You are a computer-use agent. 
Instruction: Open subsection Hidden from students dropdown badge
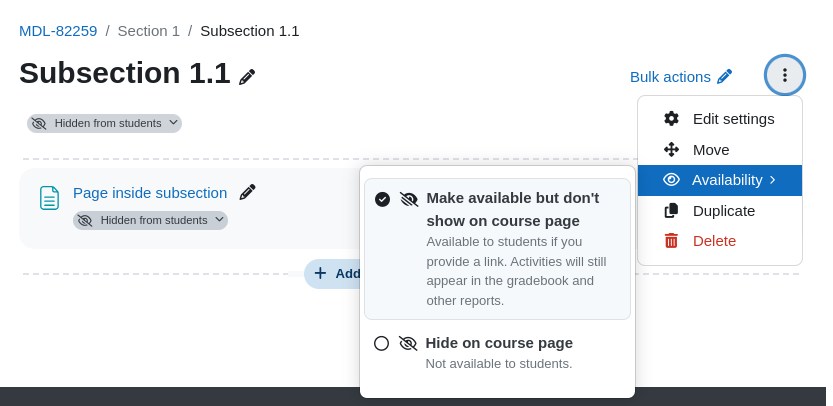[x=105, y=123]
